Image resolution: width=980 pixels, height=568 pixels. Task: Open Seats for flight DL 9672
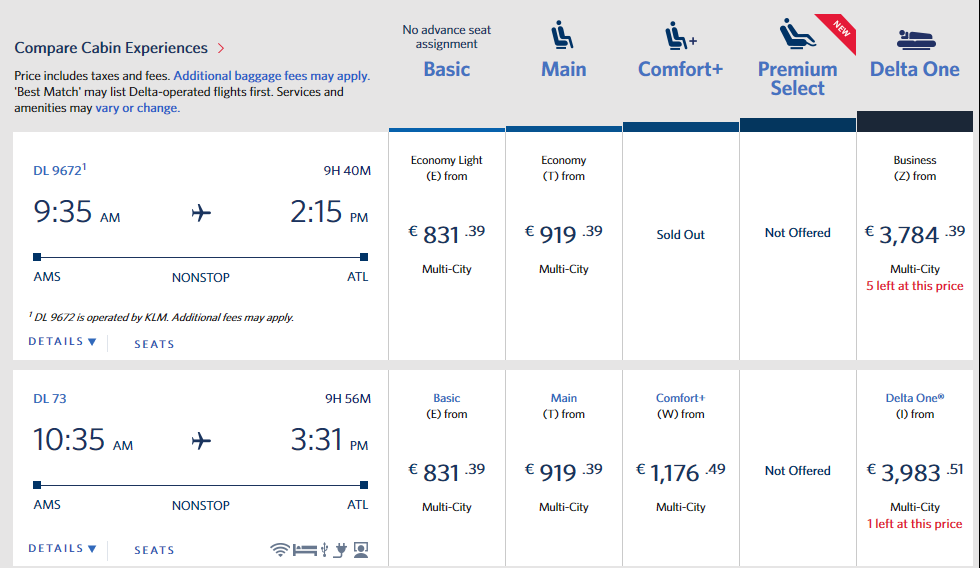coord(154,344)
